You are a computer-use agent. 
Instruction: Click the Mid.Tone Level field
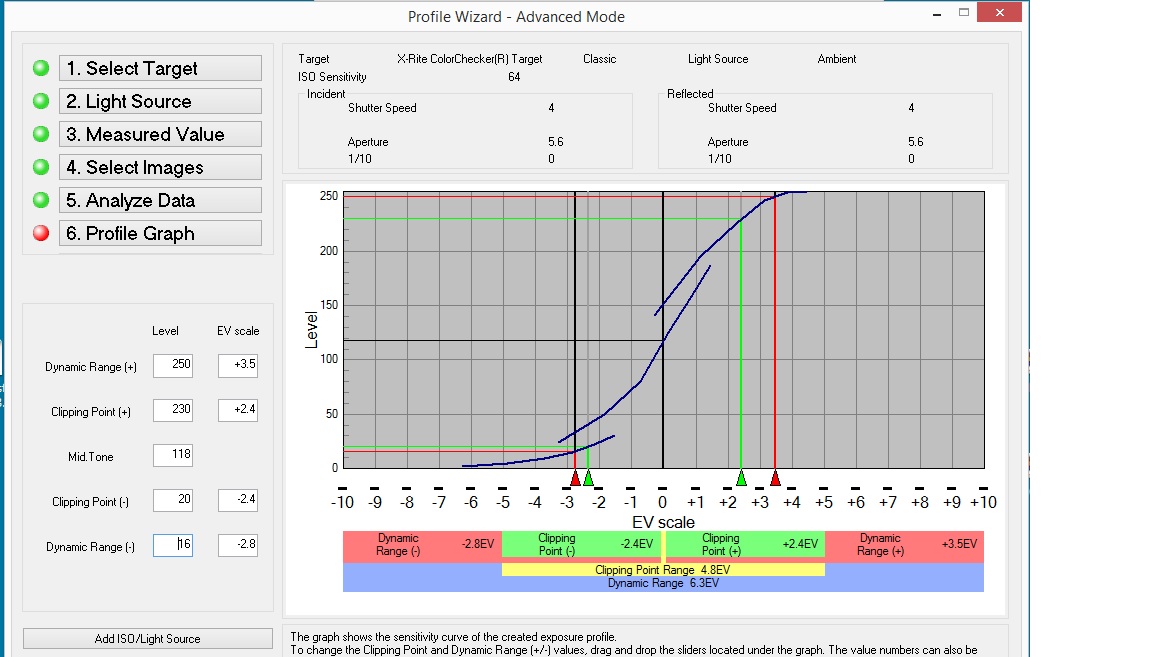tap(173, 455)
